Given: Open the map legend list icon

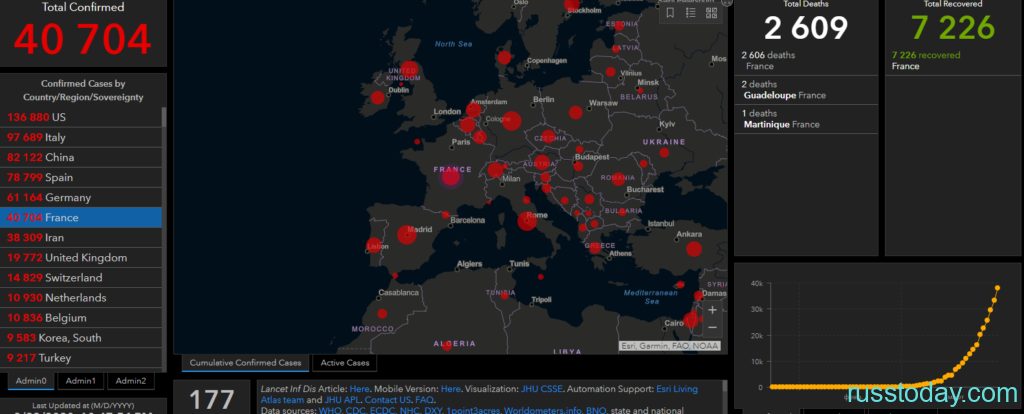Looking at the screenshot, I should (691, 13).
